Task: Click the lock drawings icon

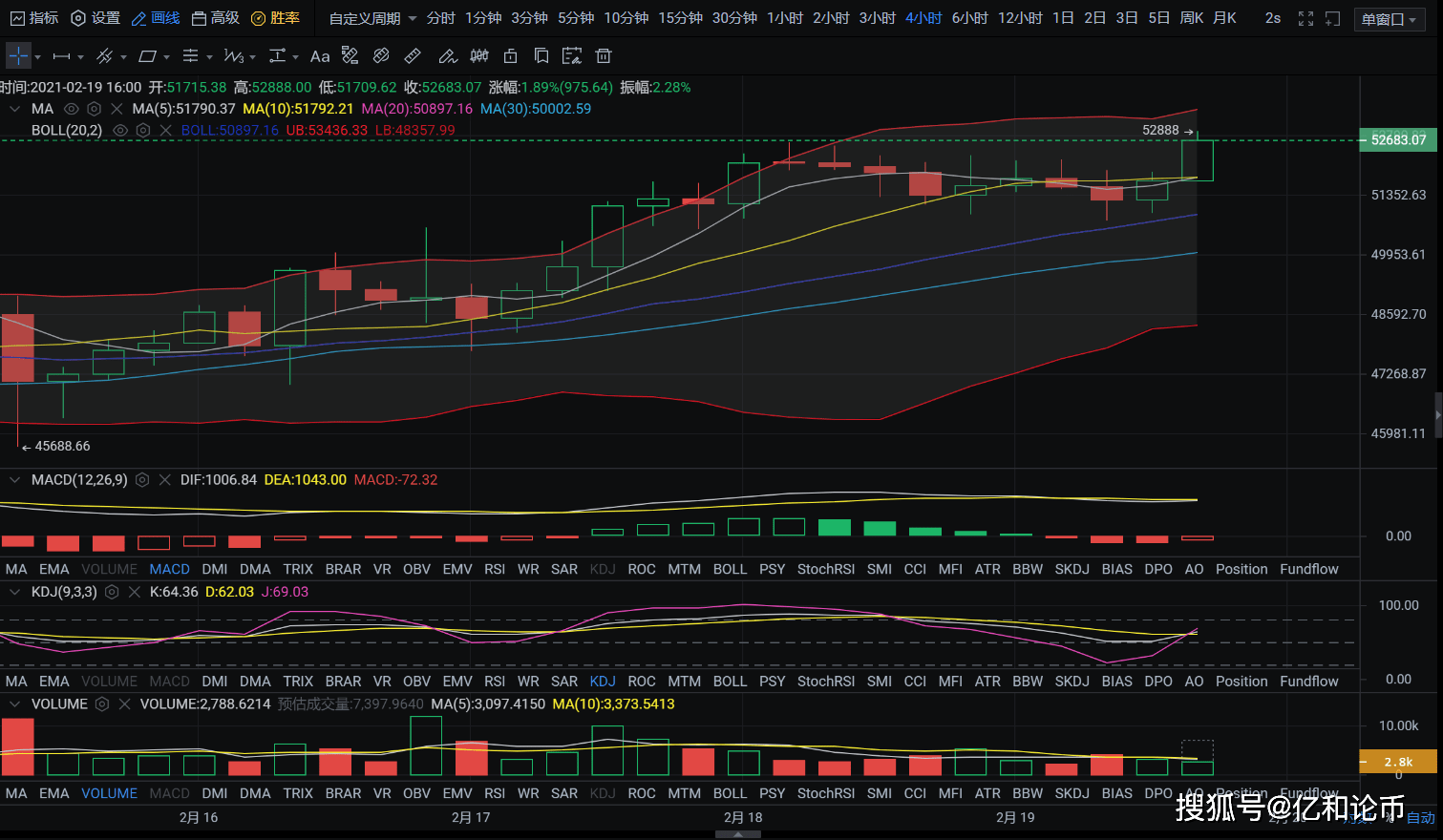Action: (511, 56)
